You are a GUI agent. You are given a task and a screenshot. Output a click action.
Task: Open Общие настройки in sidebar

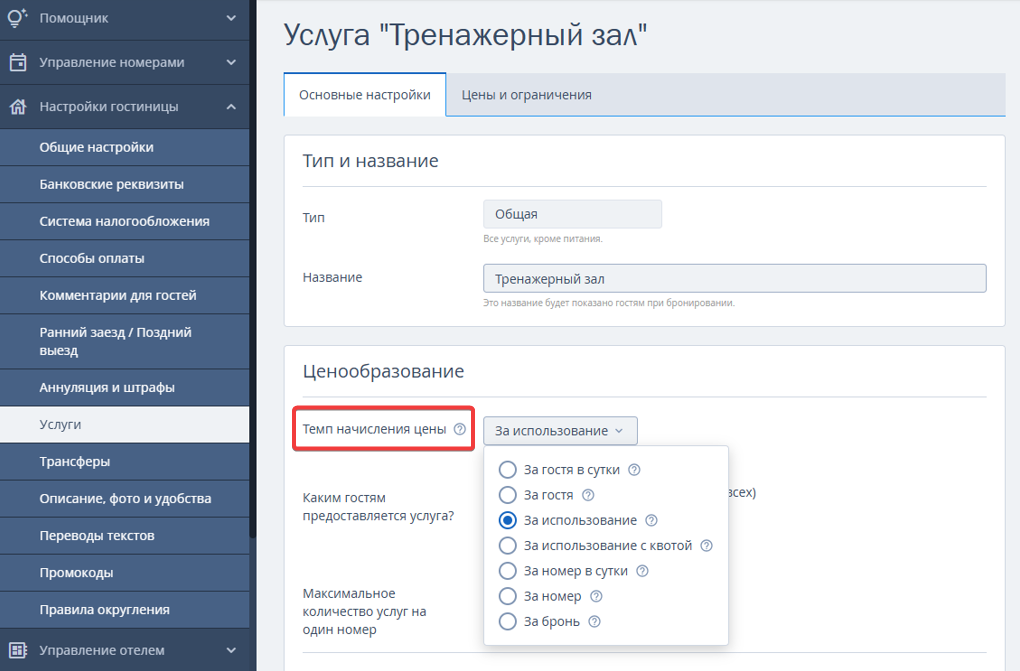pyautogui.click(x=124, y=147)
